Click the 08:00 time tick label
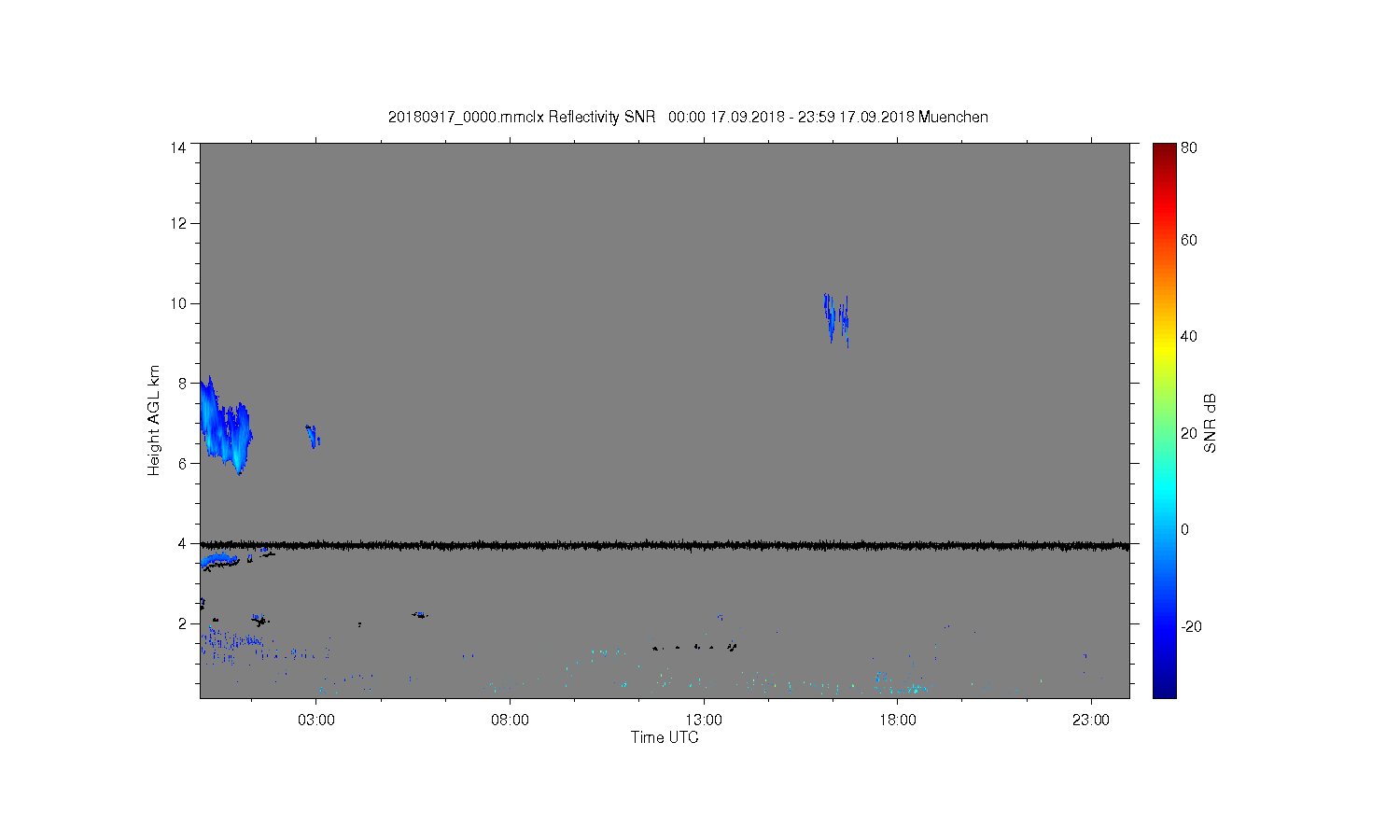This screenshot has height=840, width=1400. pos(510,721)
